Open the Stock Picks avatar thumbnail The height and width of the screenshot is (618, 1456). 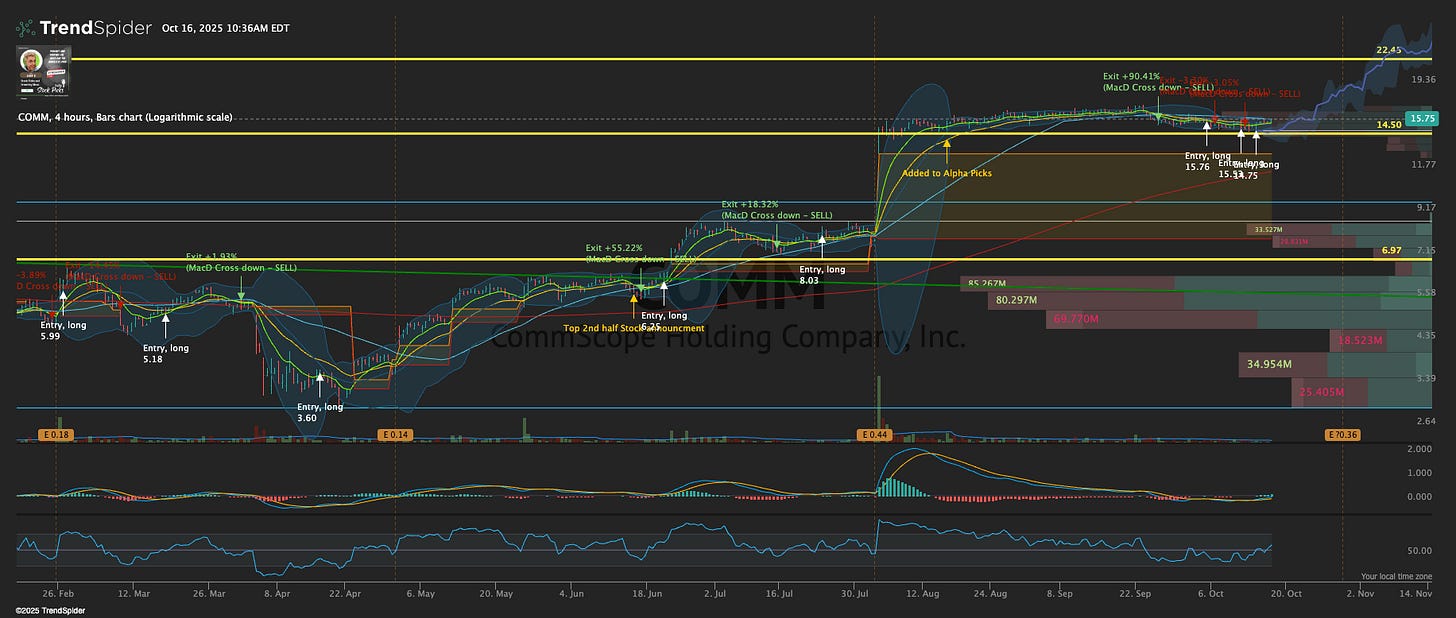[x=44, y=71]
